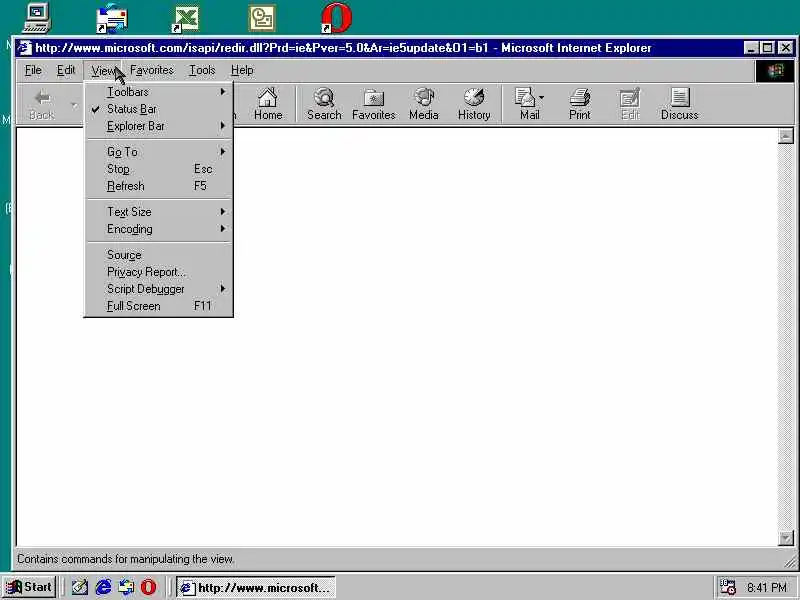Open the Outlook Express desktop shortcut
This screenshot has width=800, height=600.
pos(112,19)
